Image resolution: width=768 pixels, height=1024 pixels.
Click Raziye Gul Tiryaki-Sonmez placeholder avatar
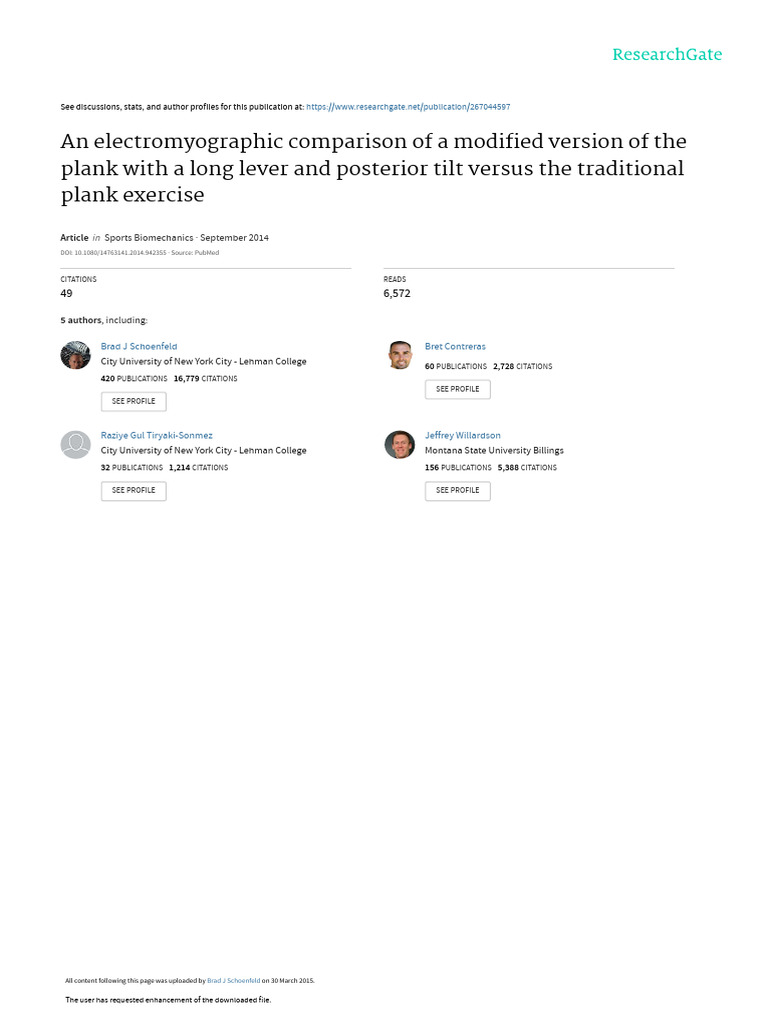click(76, 444)
